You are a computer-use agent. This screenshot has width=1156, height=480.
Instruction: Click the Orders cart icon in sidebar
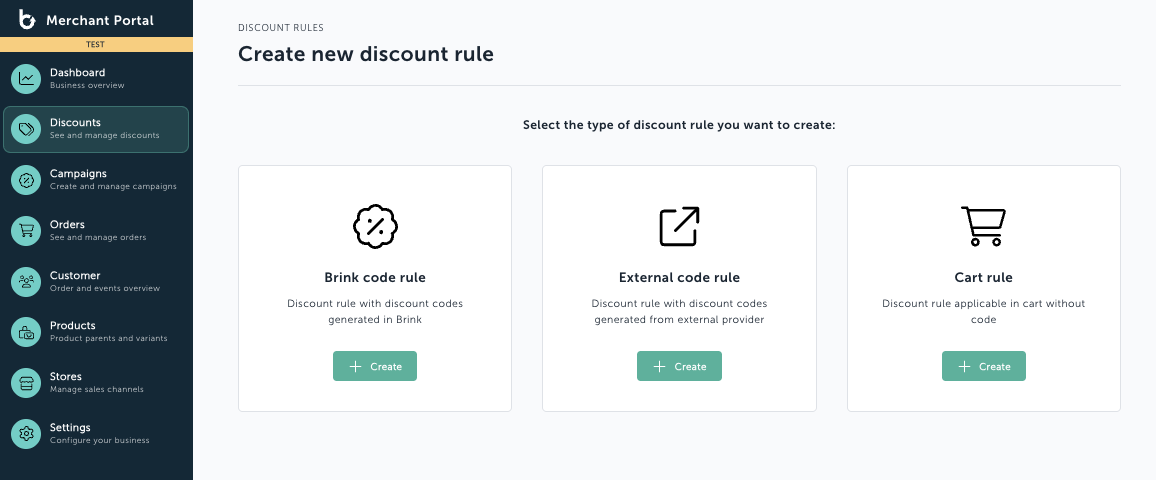click(27, 231)
